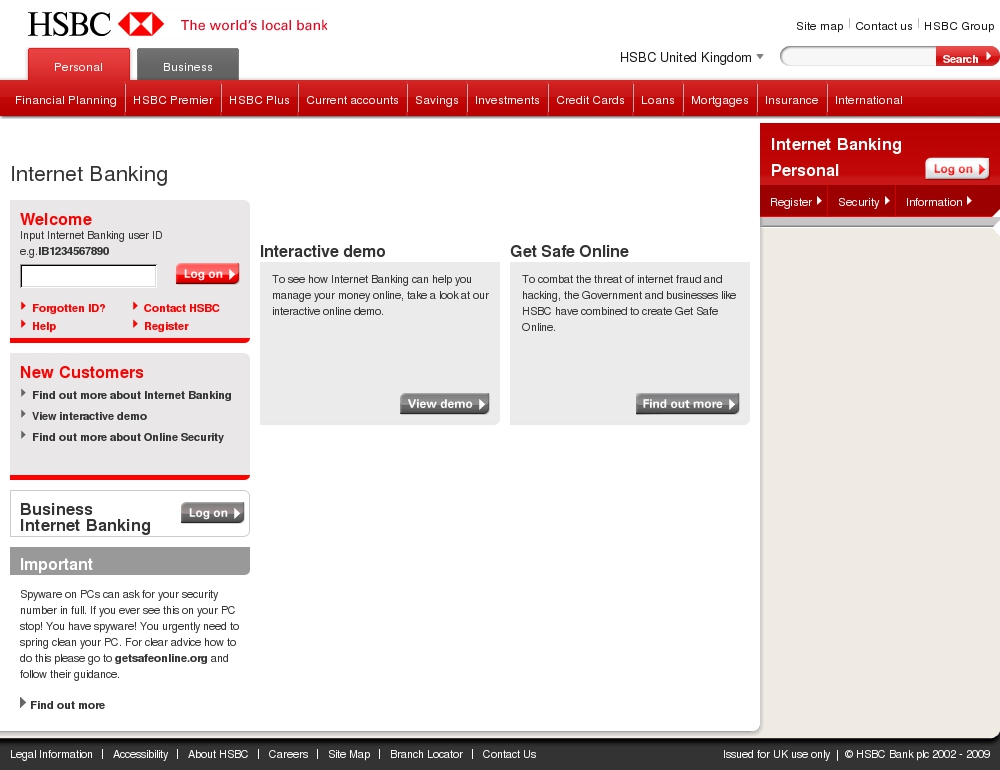This screenshot has width=1000, height=770.
Task: Open the Accessibility footer link
Action: 140,754
